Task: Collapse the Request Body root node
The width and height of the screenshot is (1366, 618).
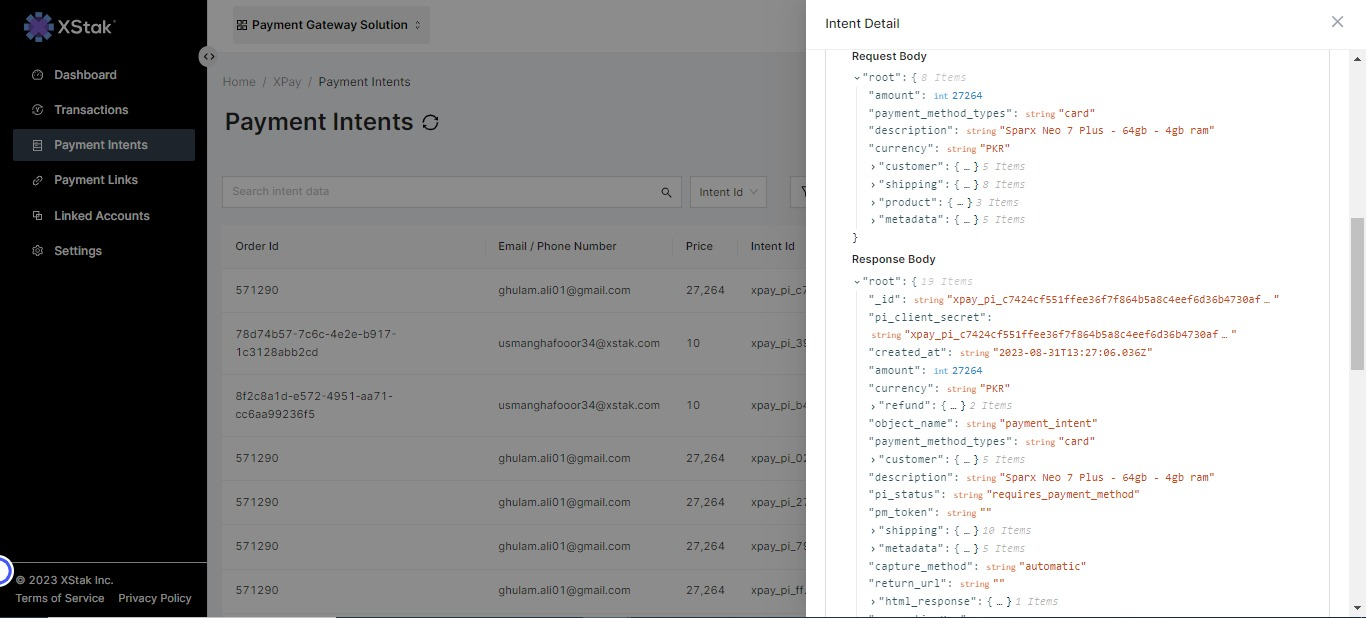Action: pyautogui.click(x=857, y=78)
